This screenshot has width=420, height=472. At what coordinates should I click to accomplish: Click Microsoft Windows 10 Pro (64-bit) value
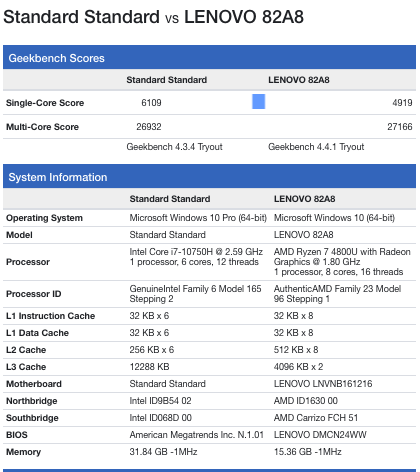pyautogui.click(x=198, y=218)
